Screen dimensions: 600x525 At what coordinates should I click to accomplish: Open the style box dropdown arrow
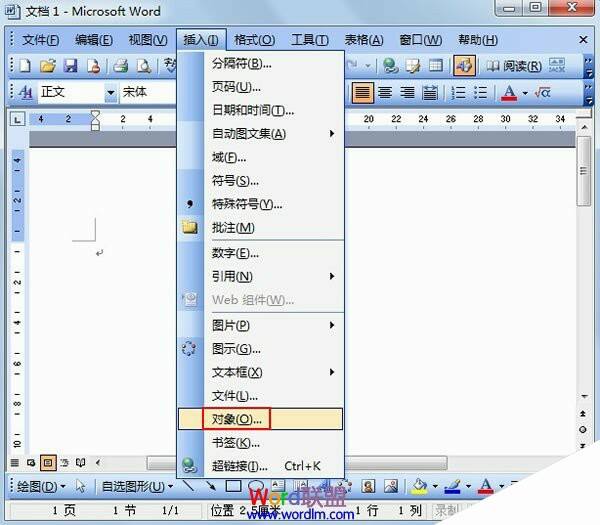[111, 92]
